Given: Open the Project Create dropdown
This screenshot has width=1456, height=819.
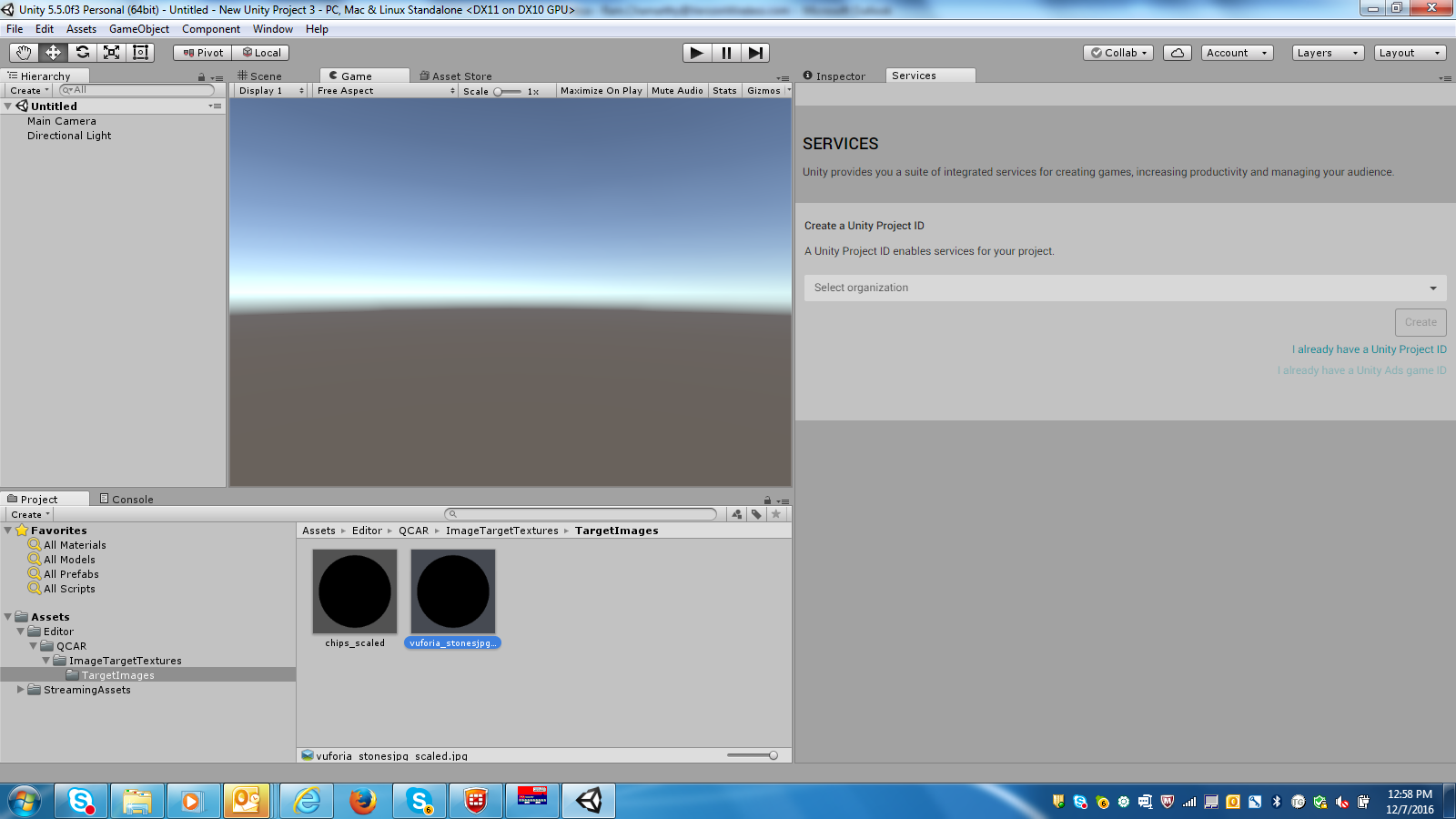Looking at the screenshot, I should click(30, 514).
